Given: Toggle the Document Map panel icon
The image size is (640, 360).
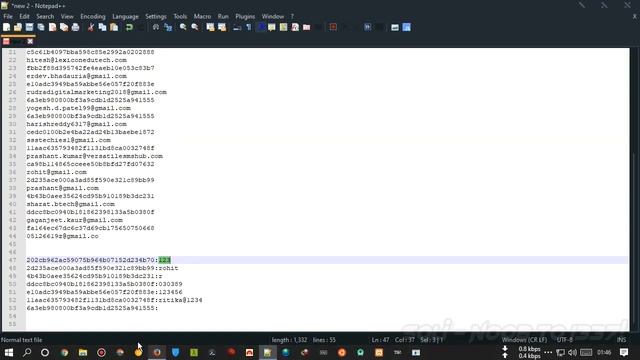Looking at the screenshot, I should pos(283,27).
